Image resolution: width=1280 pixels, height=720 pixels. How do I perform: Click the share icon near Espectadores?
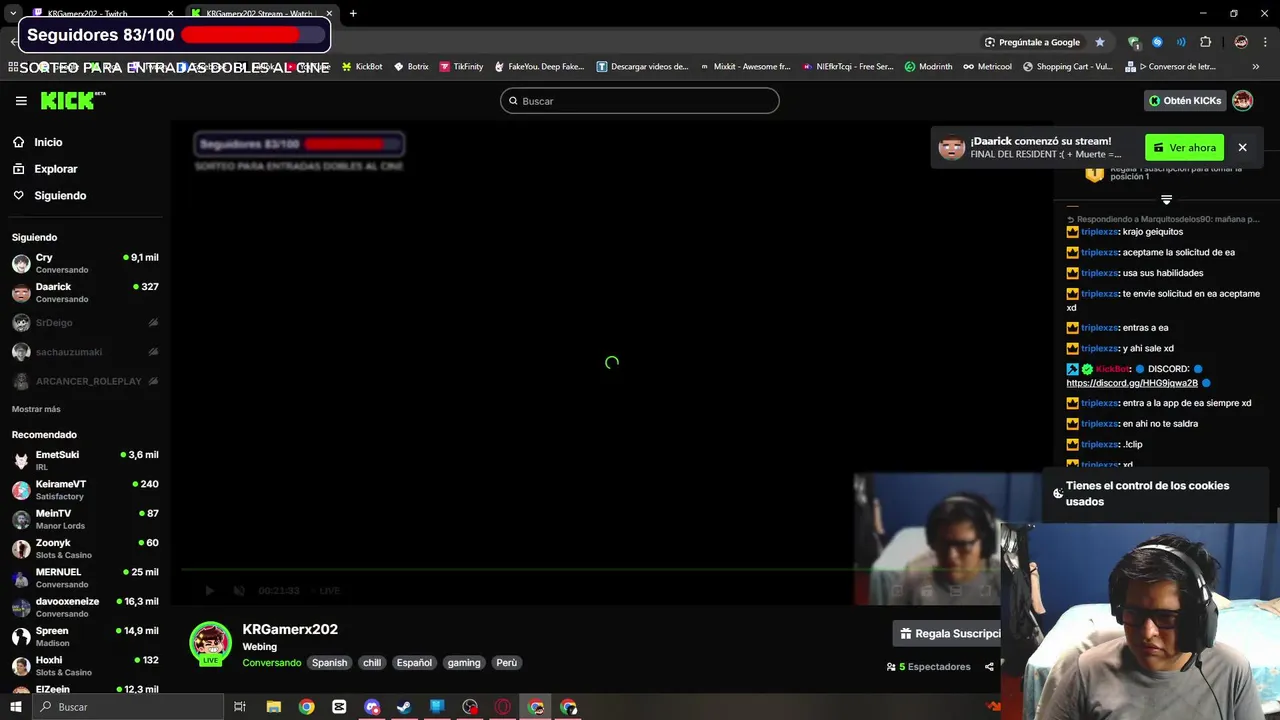tap(989, 667)
